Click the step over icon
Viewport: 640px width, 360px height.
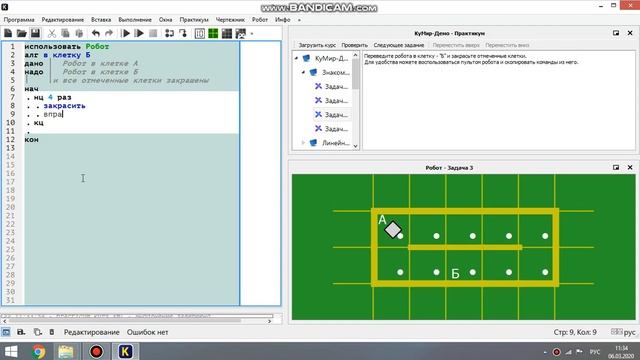pos(169,33)
